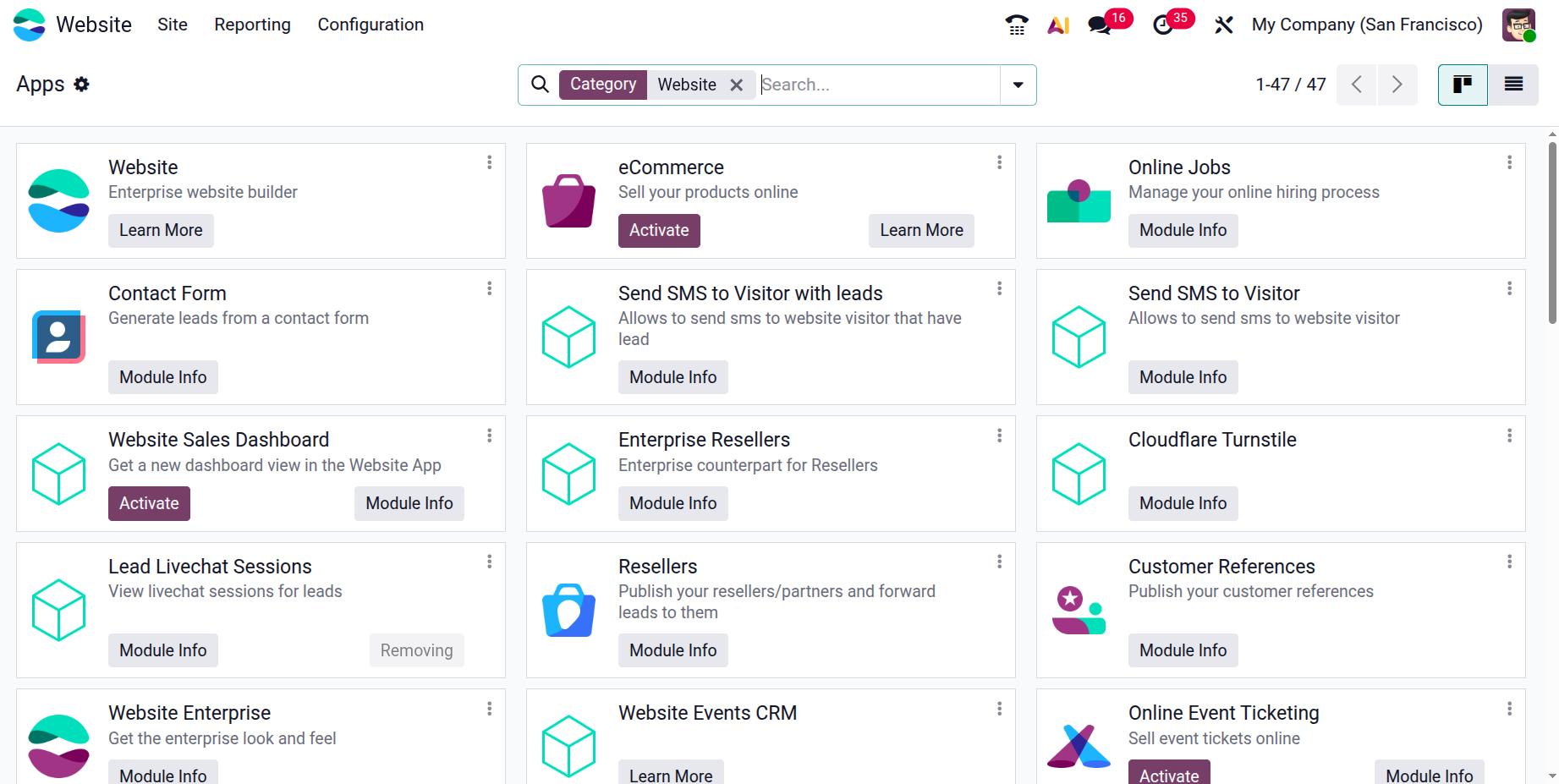The height and width of the screenshot is (784, 1559).
Task: Open Module Info for Cloudflare Turnstile
Action: [x=1183, y=503]
